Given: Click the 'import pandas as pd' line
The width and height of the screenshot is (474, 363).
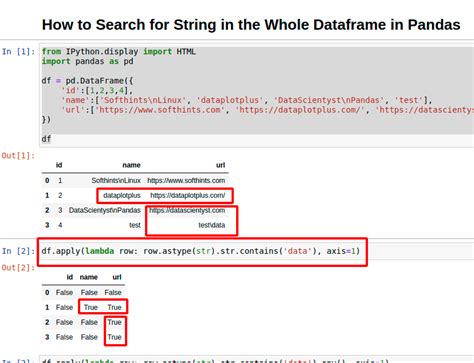Looking at the screenshot, I should (87, 61).
